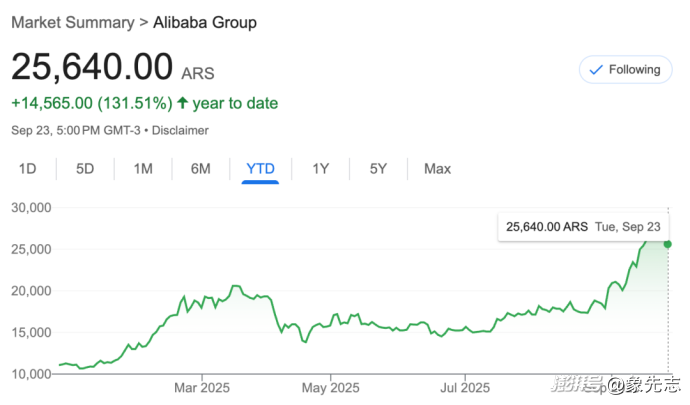Show the 1Y chart range
The width and height of the screenshot is (690, 405).
tap(320, 169)
